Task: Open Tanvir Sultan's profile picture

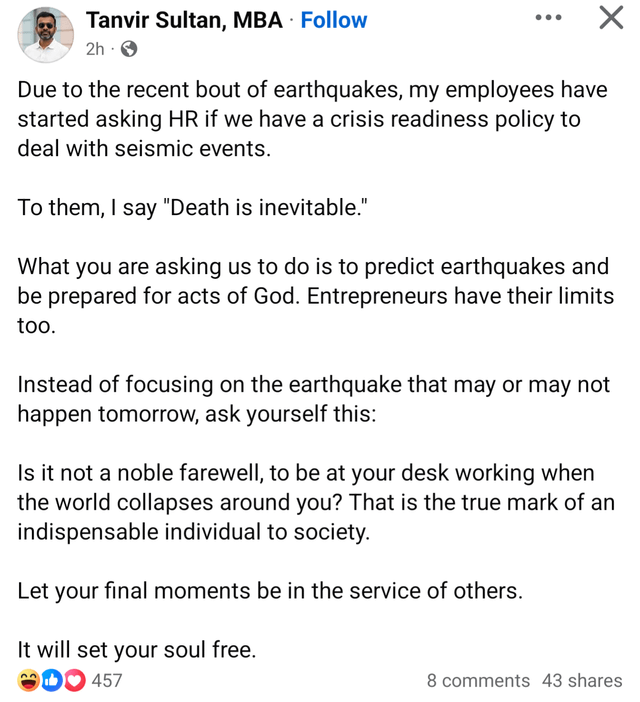Action: (x=46, y=35)
